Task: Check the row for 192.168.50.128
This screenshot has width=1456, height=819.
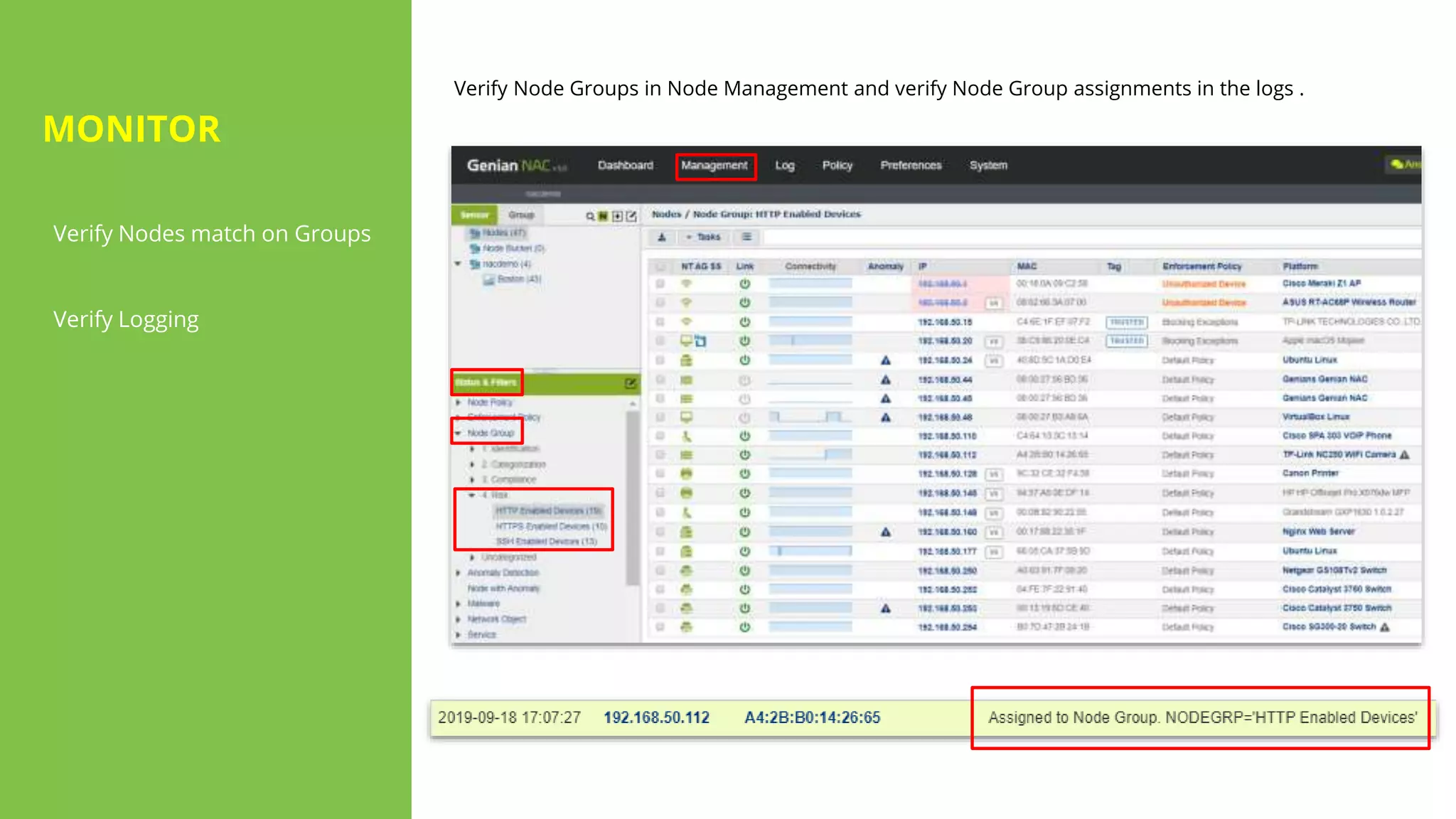Action: click(660, 473)
